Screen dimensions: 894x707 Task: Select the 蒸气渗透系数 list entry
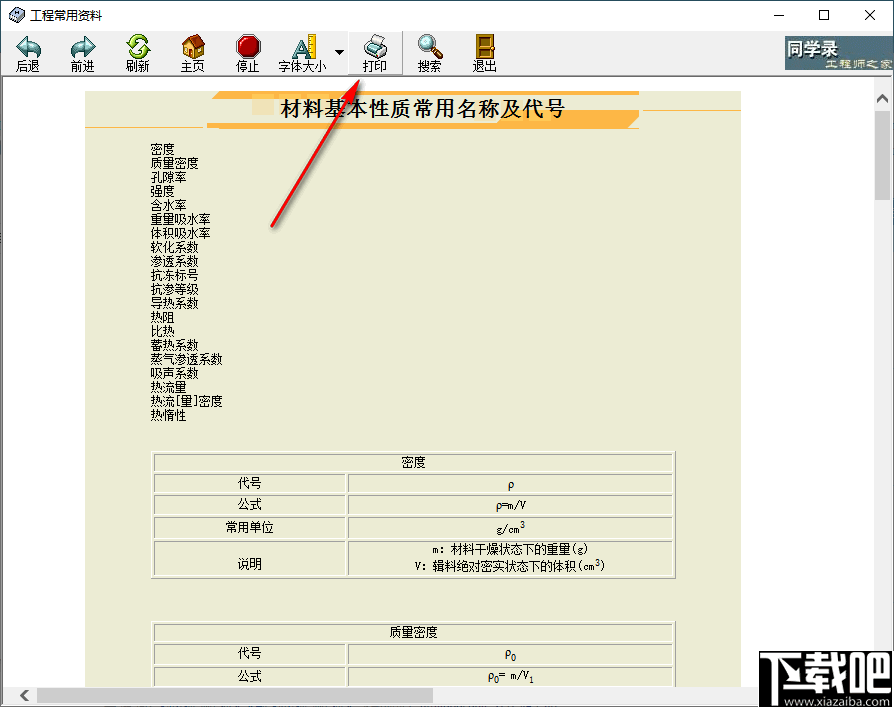186,359
